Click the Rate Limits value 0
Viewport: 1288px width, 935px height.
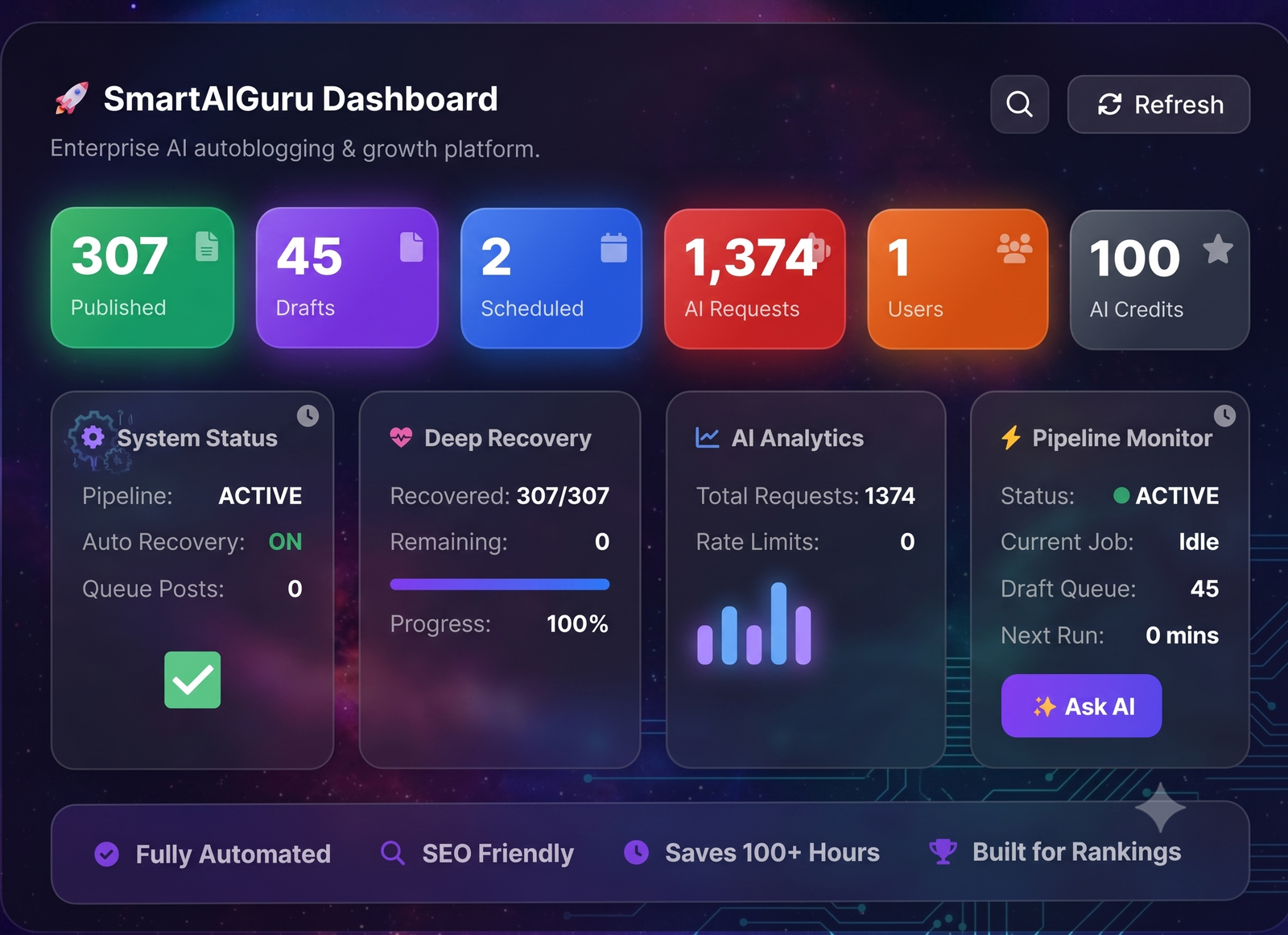click(907, 542)
